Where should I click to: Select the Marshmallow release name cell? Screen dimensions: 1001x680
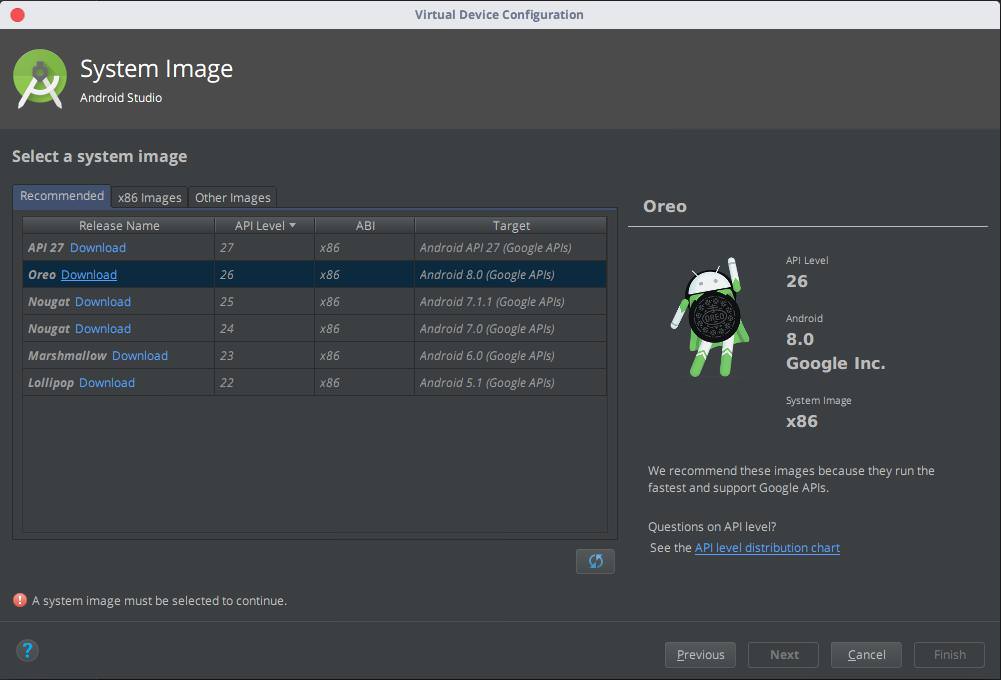point(119,356)
